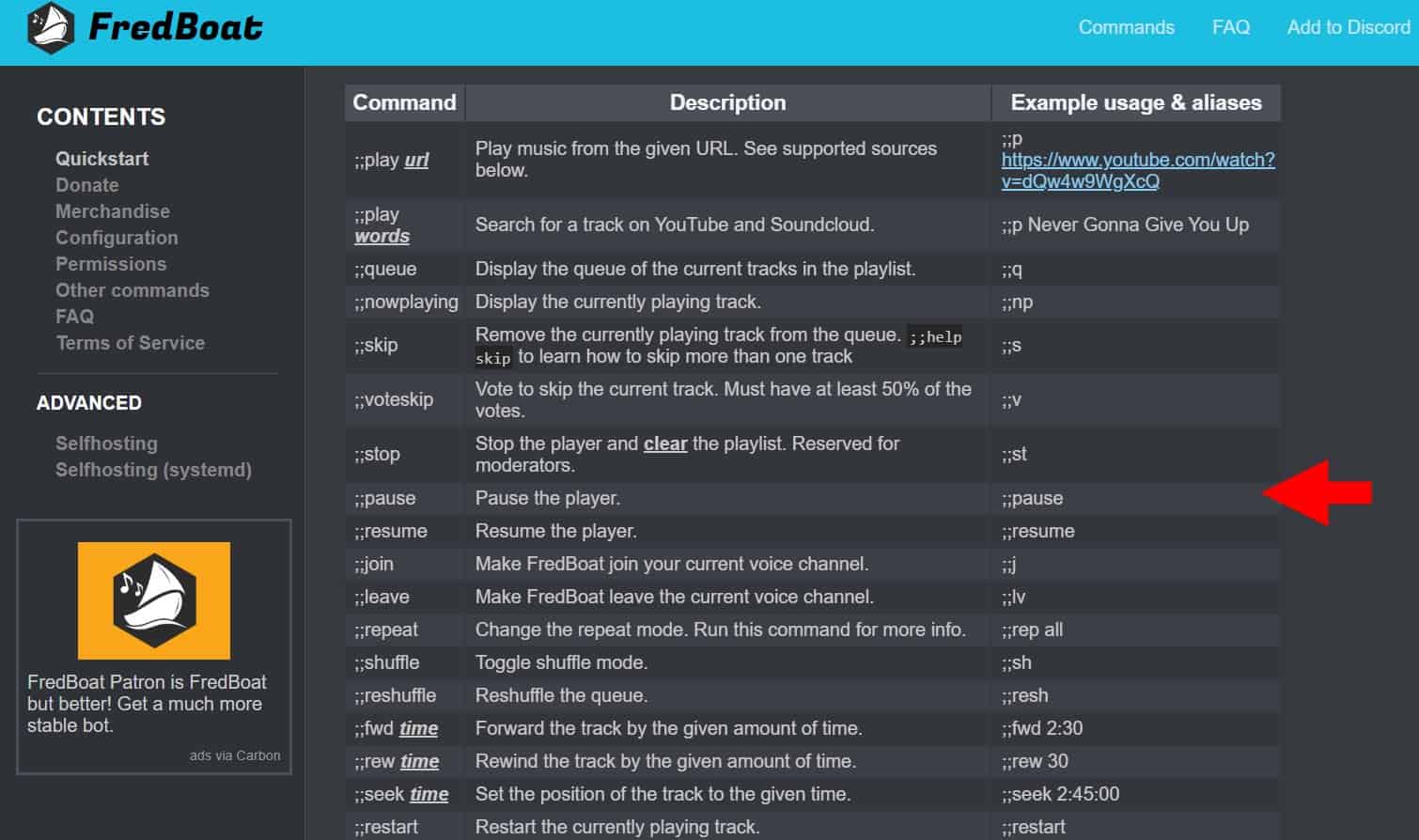The image size is (1419, 840).
Task: Open the Commands page in top navigation
Action: click(x=1126, y=27)
